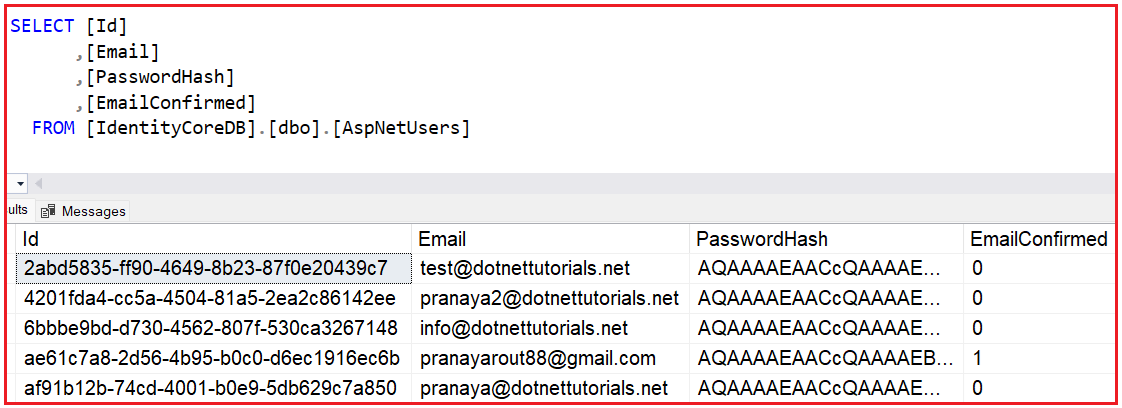Viewport: 1122px width, 408px height.
Task: Select cell ae61c7a8-2d56-4b95-b0c0-d6ec1916ec6b
Action: 214,359
